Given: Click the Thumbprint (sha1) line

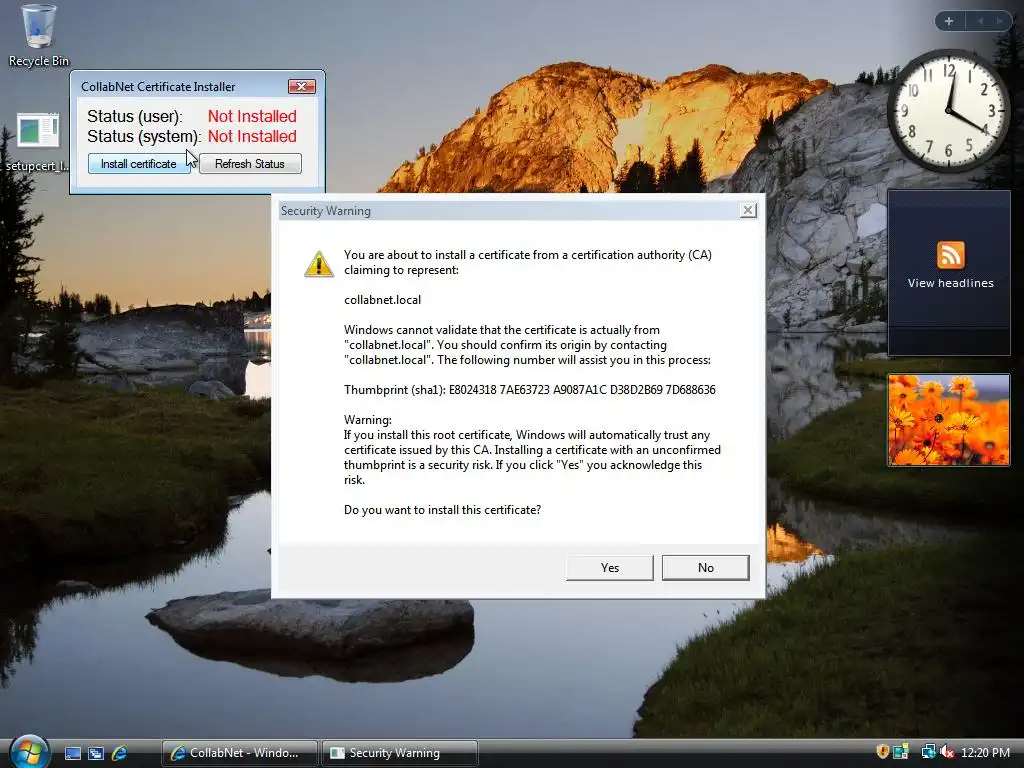Looking at the screenshot, I should [x=530, y=390].
